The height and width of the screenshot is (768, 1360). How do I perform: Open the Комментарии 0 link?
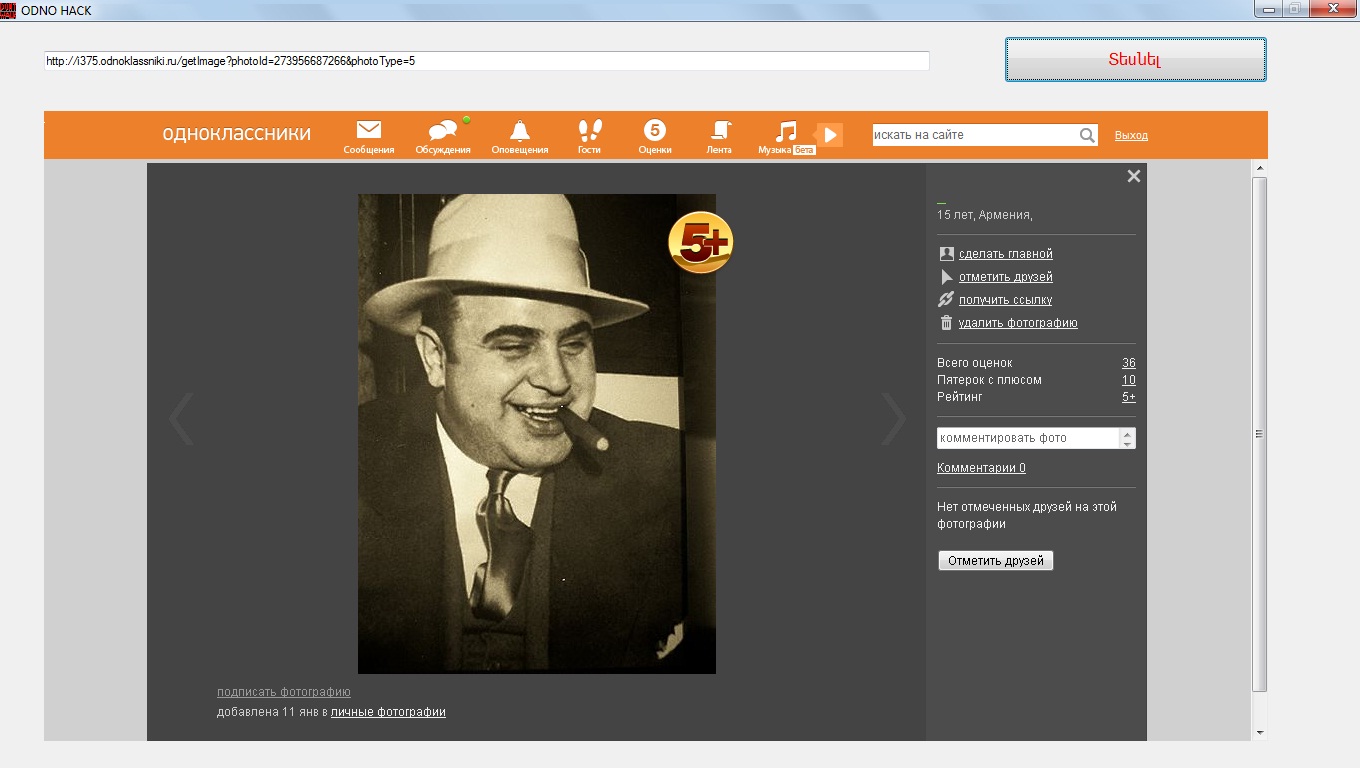pos(981,468)
